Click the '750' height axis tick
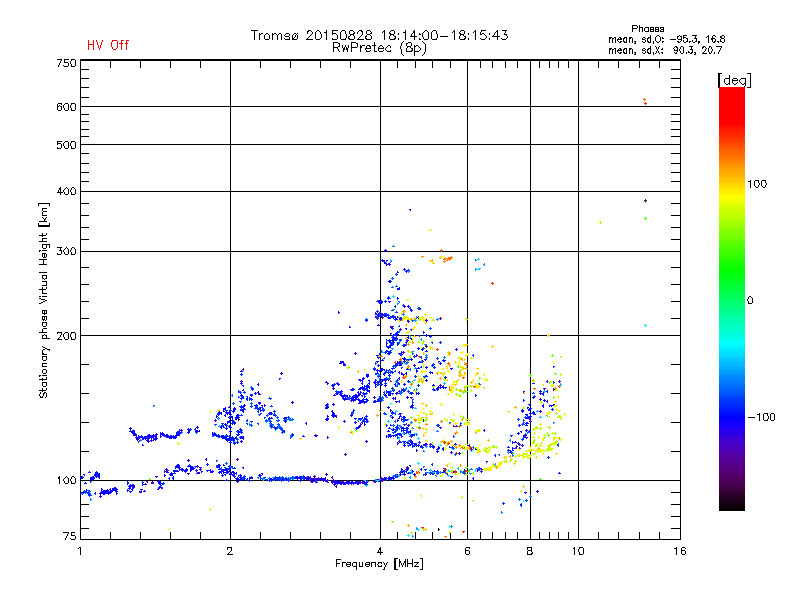This screenshot has width=800, height=600. pos(66,63)
